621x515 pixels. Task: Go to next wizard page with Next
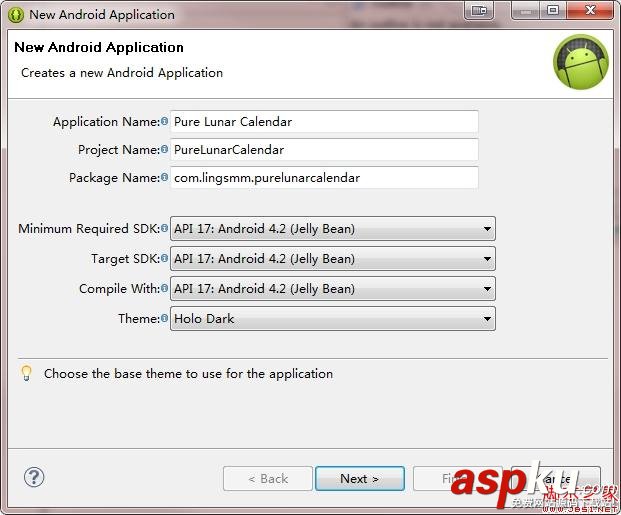pos(360,479)
